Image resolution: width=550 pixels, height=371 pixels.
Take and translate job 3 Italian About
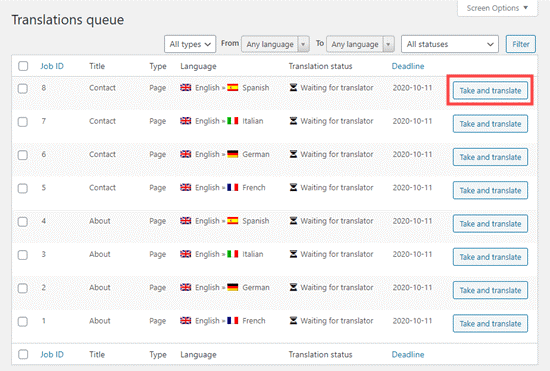point(490,257)
